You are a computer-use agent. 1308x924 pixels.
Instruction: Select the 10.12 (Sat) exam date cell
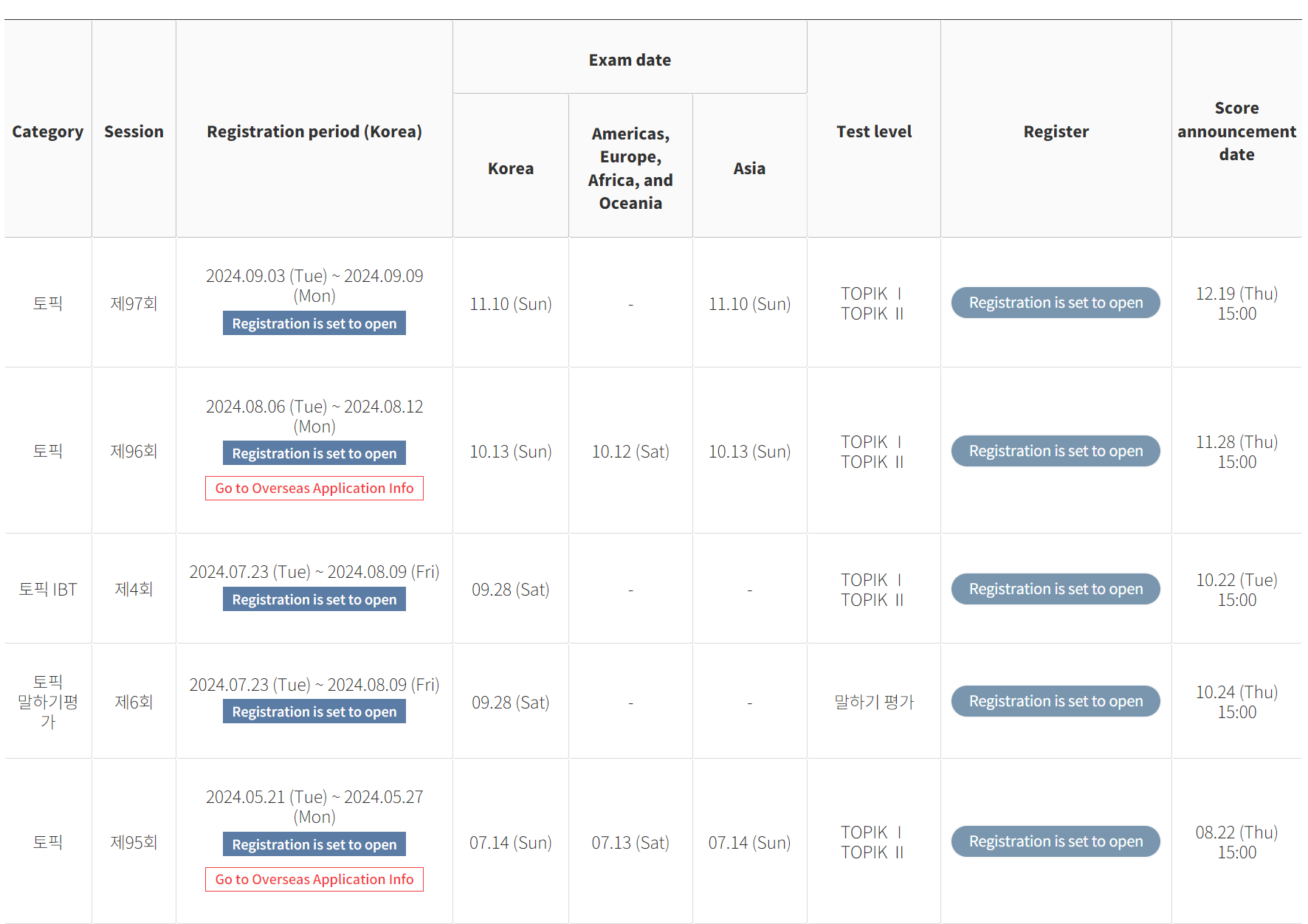pos(630,452)
